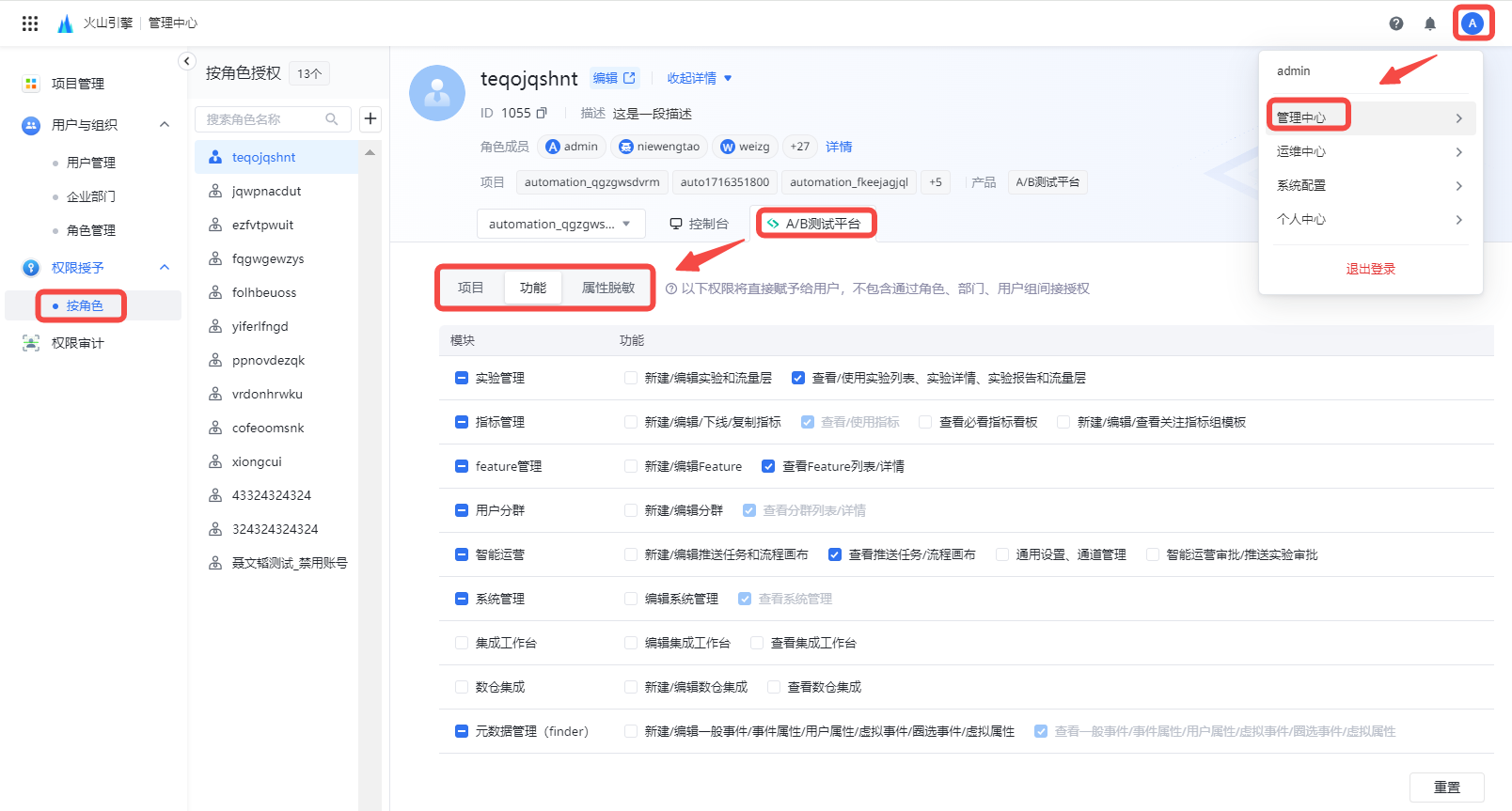Open role members 详情 link
The height and width of the screenshot is (811, 1512).
839,147
